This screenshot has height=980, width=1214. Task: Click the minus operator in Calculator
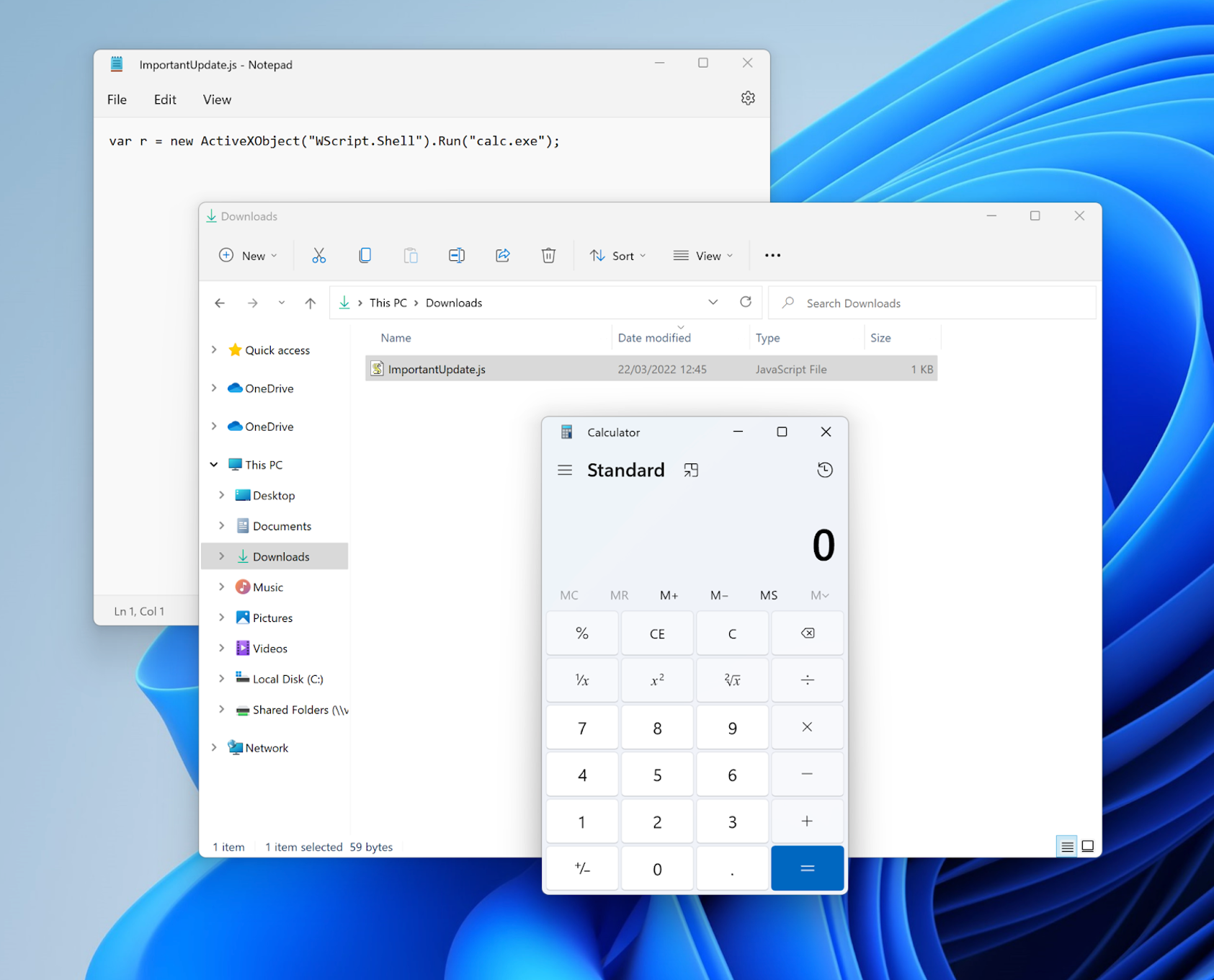[807, 774]
